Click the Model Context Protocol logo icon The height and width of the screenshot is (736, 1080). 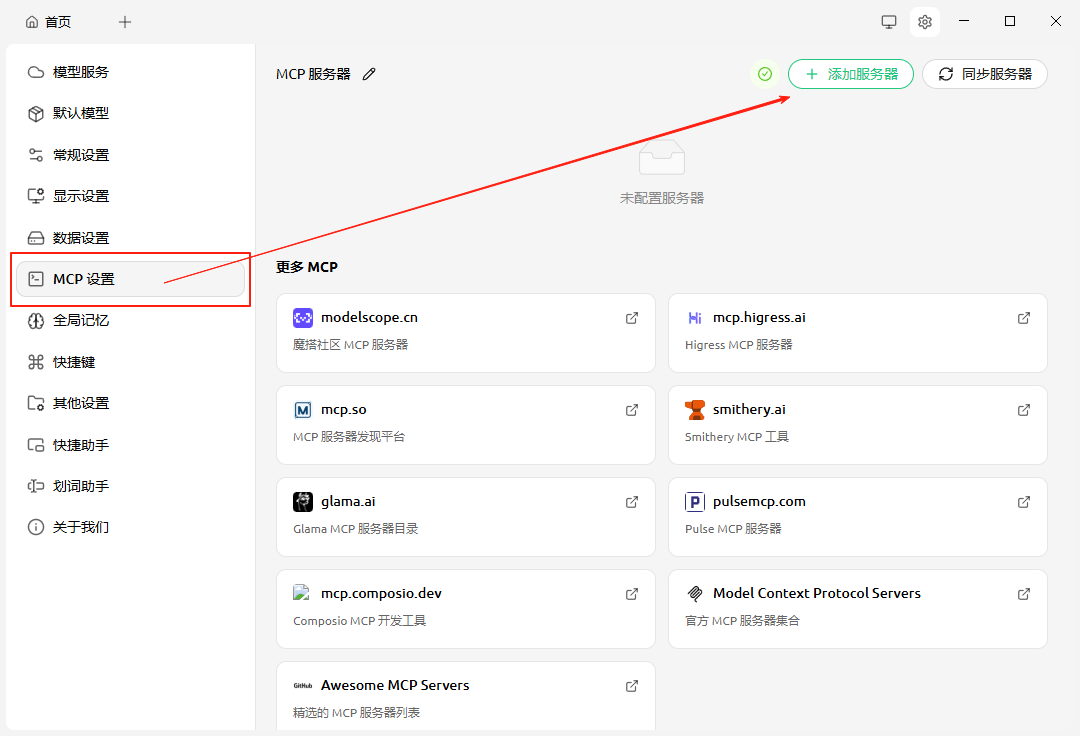pos(695,593)
